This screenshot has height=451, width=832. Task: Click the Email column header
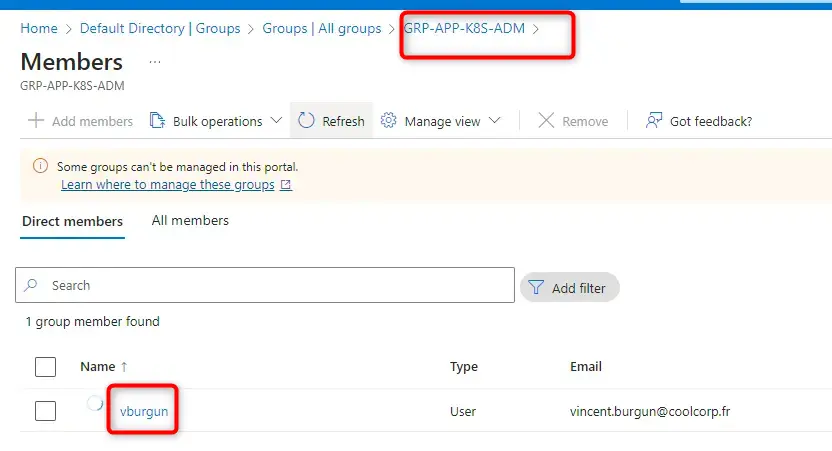(x=586, y=367)
